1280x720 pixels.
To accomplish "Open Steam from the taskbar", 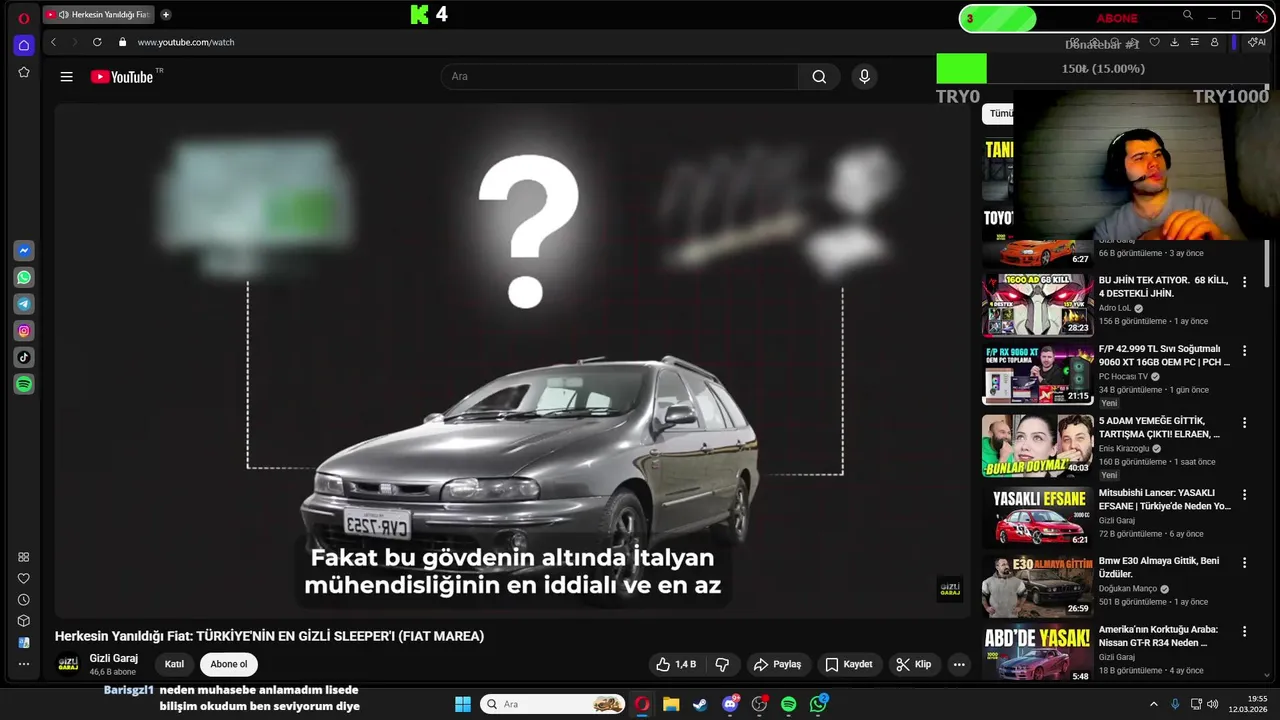I will pos(700,704).
